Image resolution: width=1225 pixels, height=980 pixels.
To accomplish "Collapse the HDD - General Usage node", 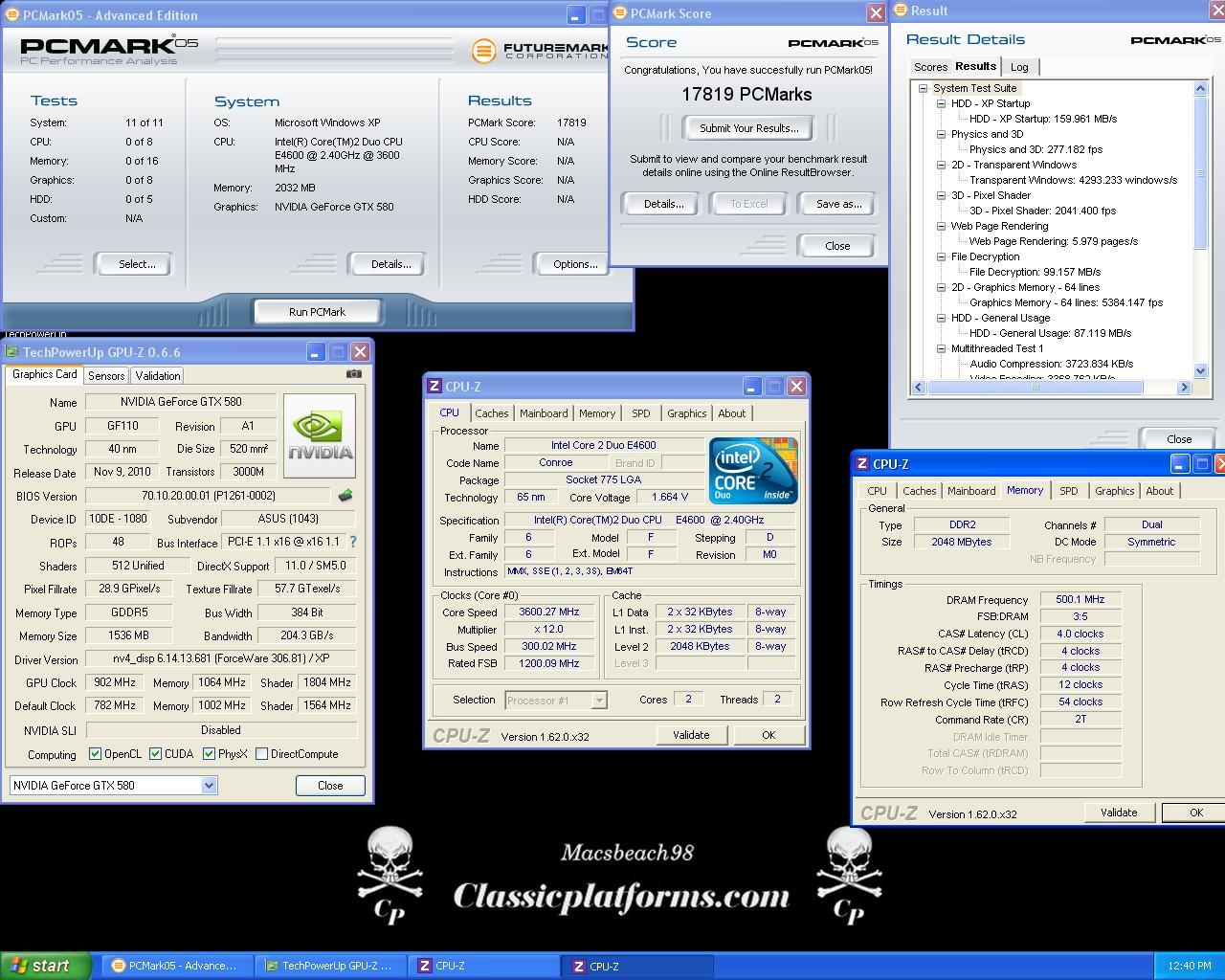I will [941, 318].
